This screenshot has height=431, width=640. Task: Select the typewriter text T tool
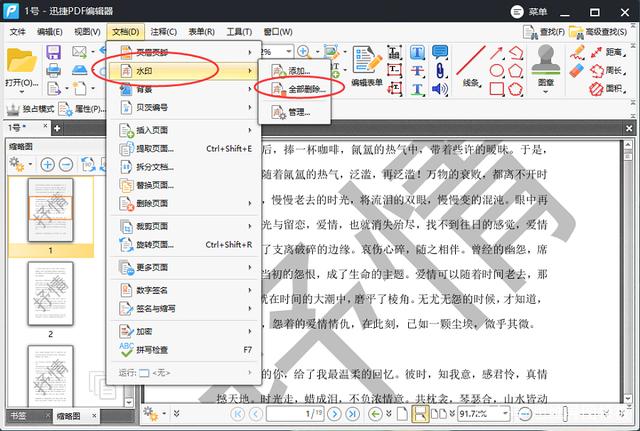click(417, 52)
